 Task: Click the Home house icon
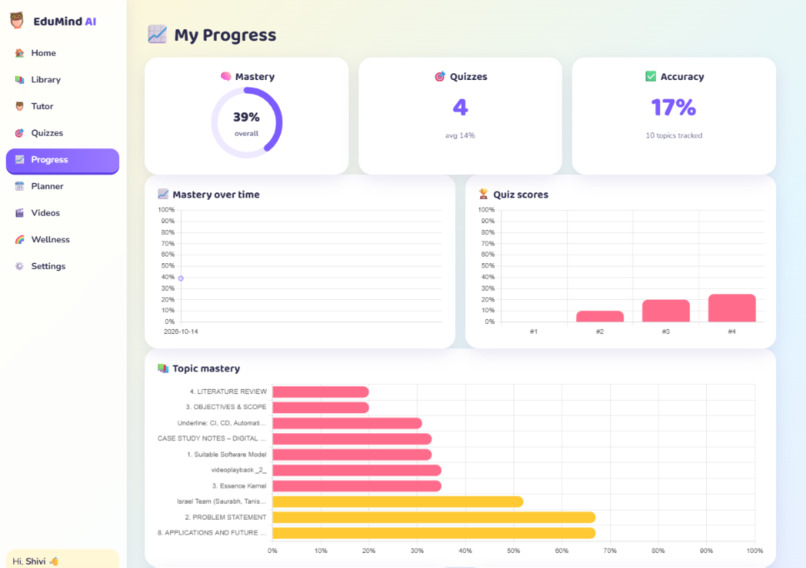[20, 53]
